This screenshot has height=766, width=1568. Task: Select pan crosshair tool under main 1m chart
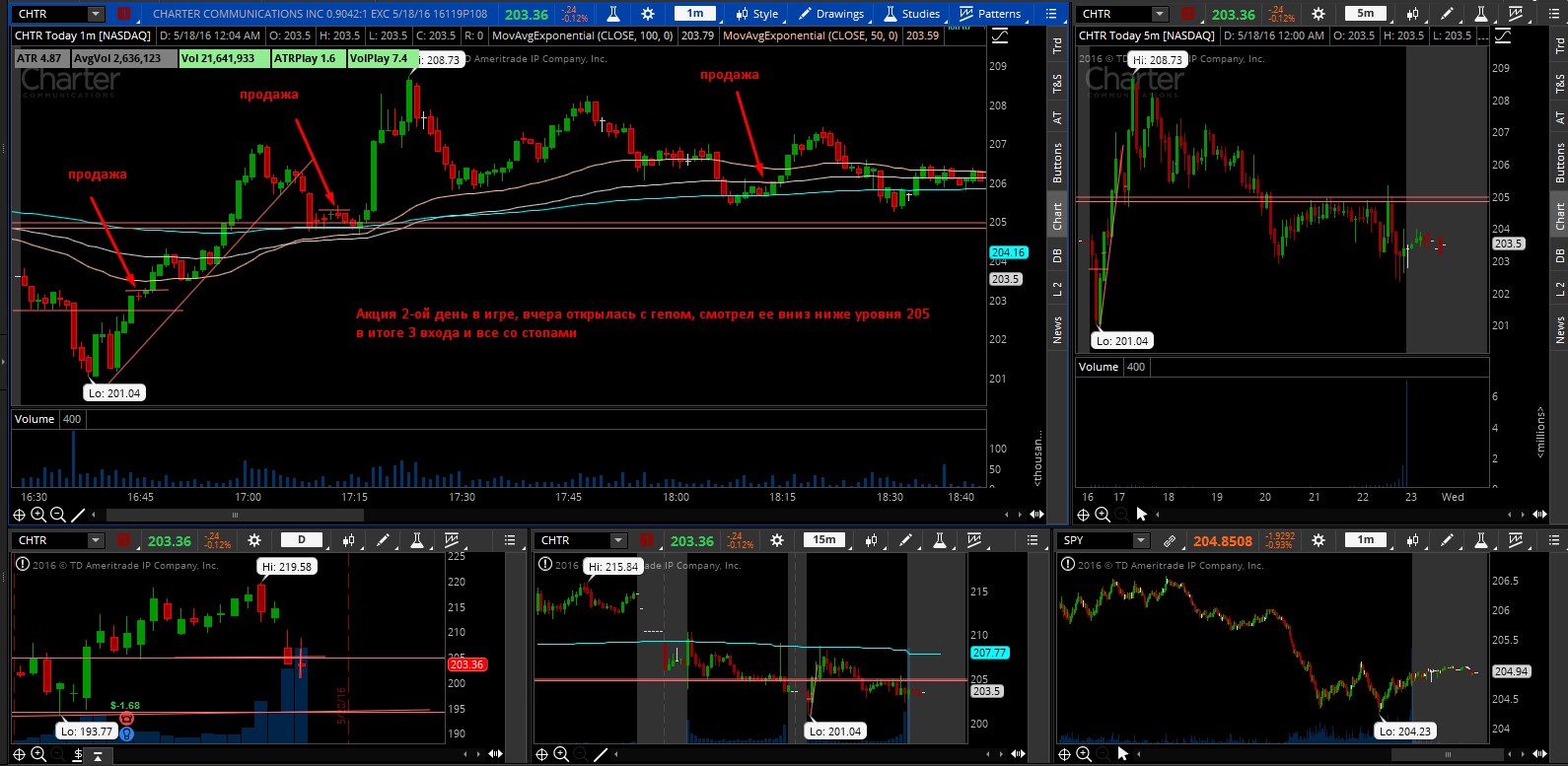[x=19, y=515]
